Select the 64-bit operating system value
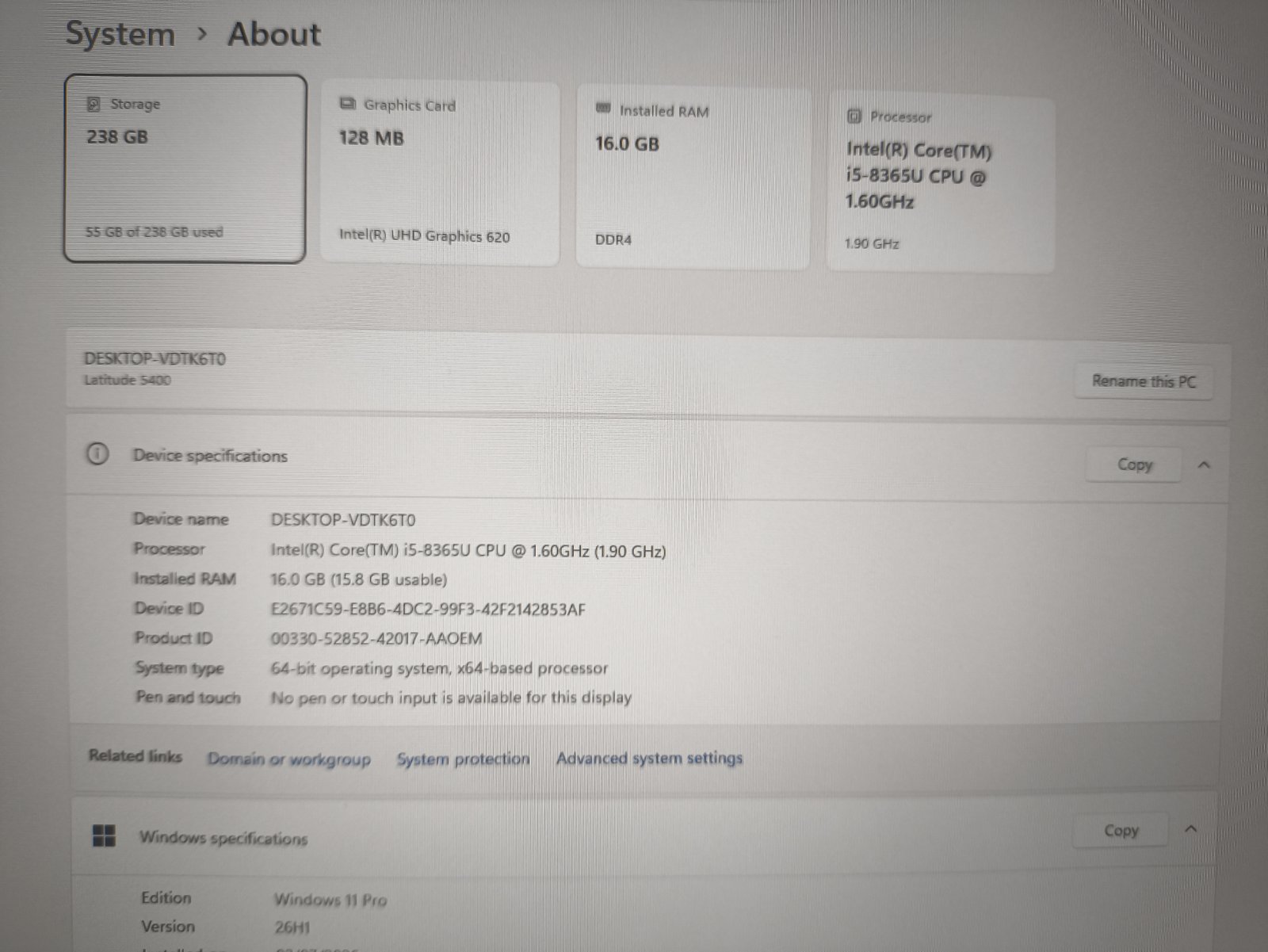The height and width of the screenshot is (952, 1268). (x=440, y=669)
